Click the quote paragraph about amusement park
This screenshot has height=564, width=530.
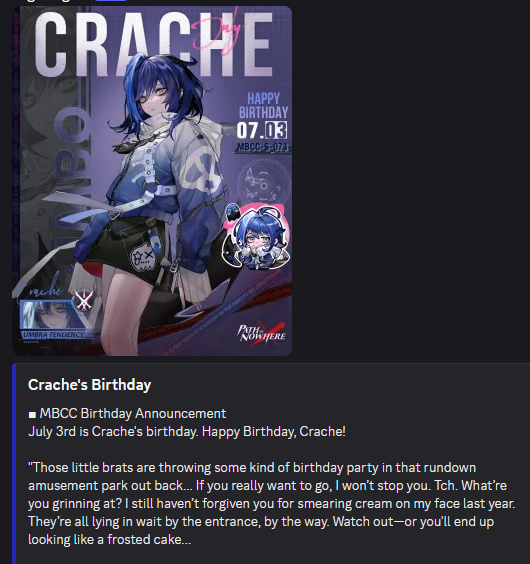click(x=272, y=504)
